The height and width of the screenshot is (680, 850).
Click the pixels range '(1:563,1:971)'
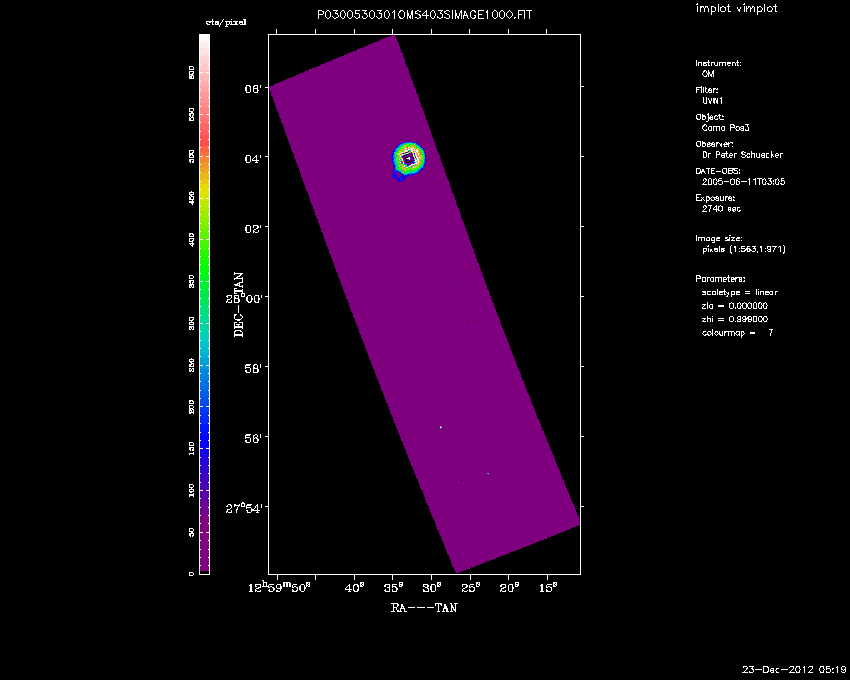(757, 249)
